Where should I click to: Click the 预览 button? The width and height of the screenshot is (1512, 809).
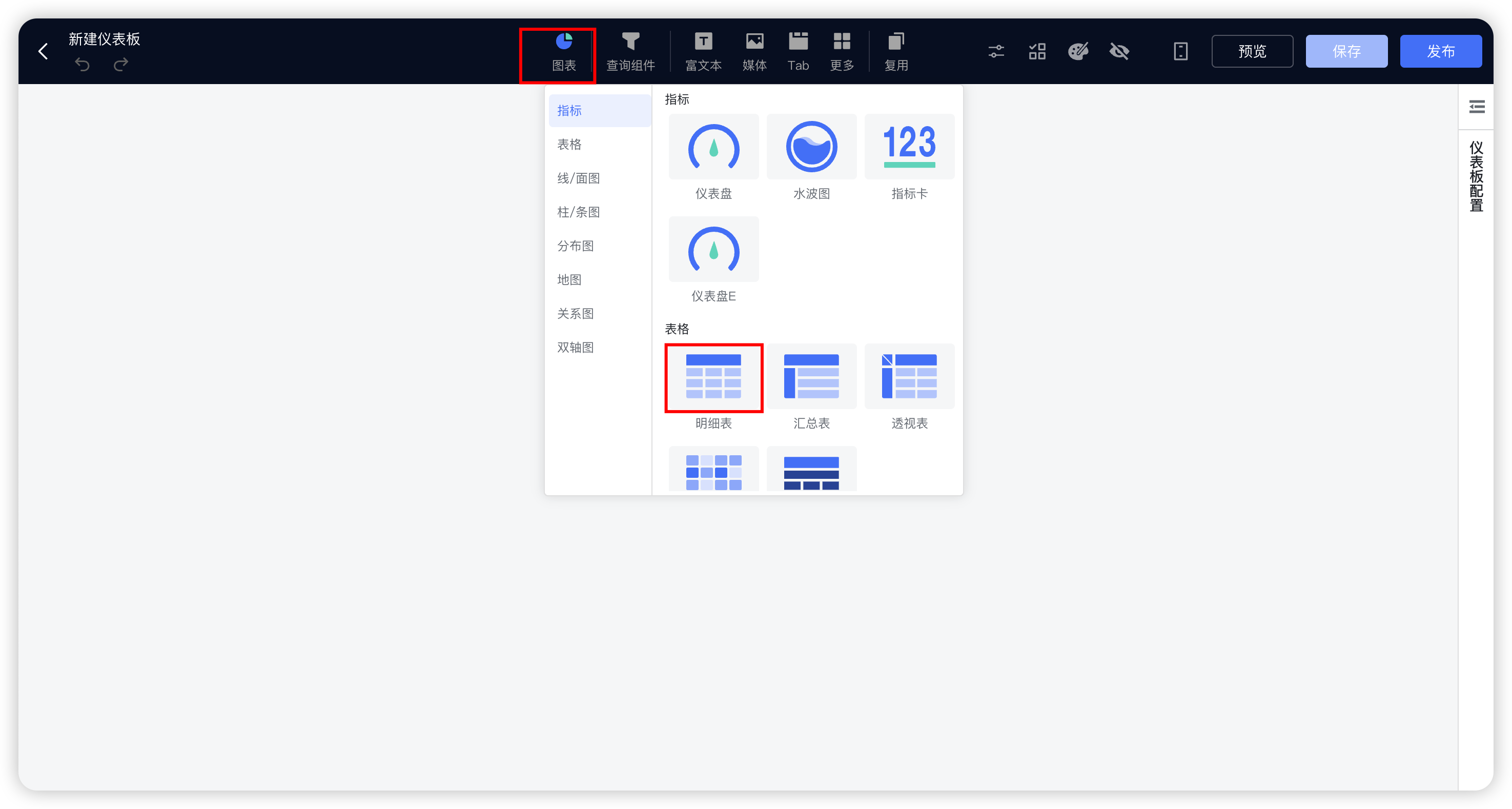point(1252,52)
